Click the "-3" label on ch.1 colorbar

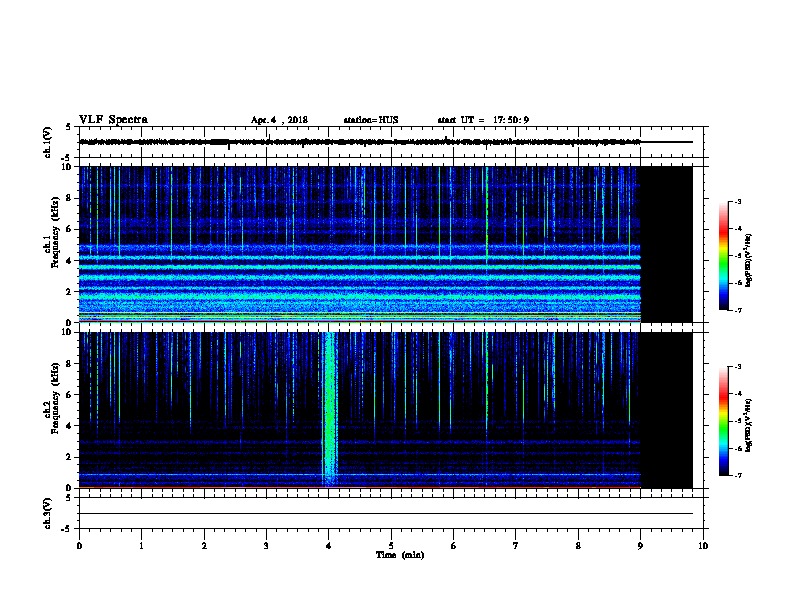(737, 201)
